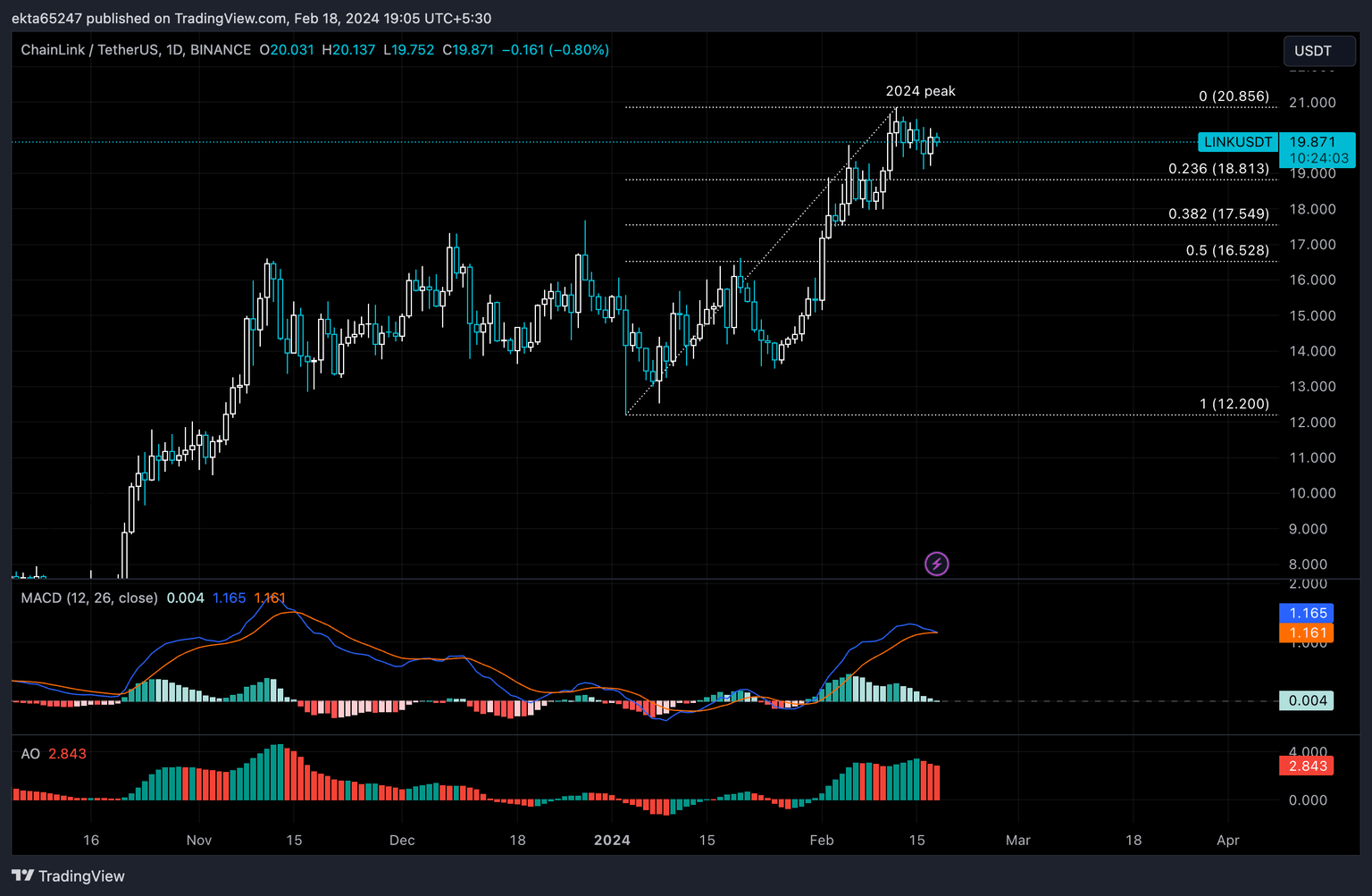Image resolution: width=1372 pixels, height=896 pixels.
Task: Click the LINKUSDT symbol price label
Action: click(1237, 142)
